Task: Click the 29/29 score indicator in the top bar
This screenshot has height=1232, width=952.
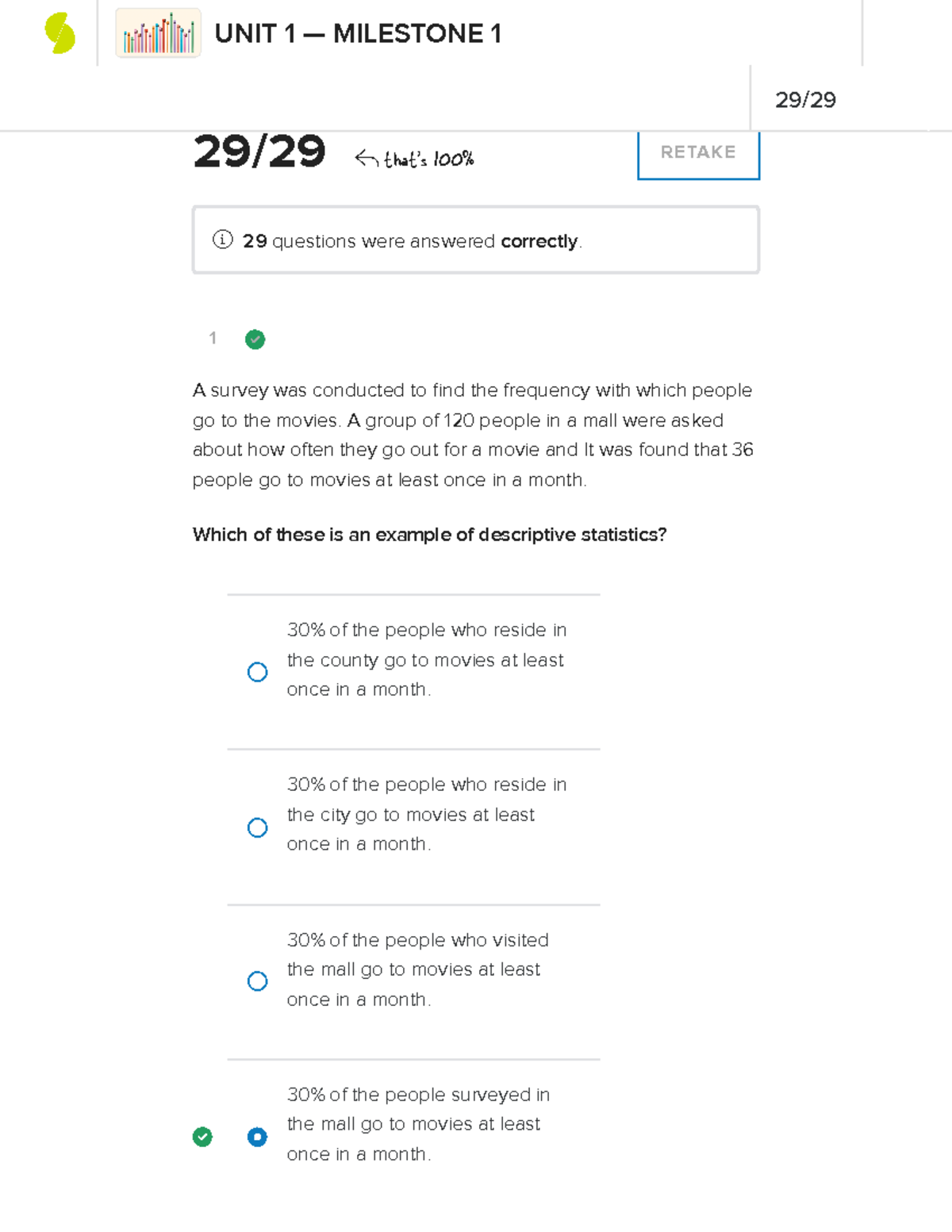Action: click(808, 100)
